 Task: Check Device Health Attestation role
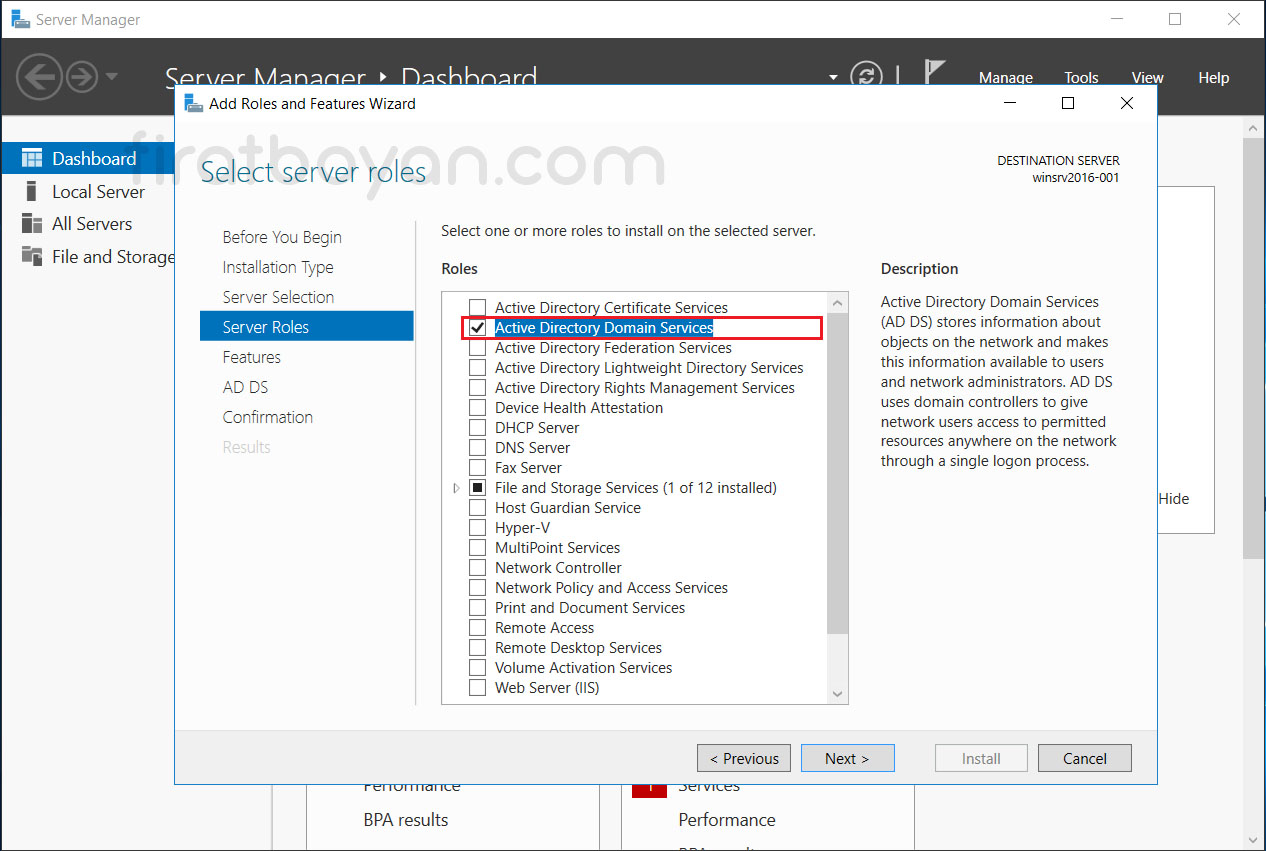point(478,408)
